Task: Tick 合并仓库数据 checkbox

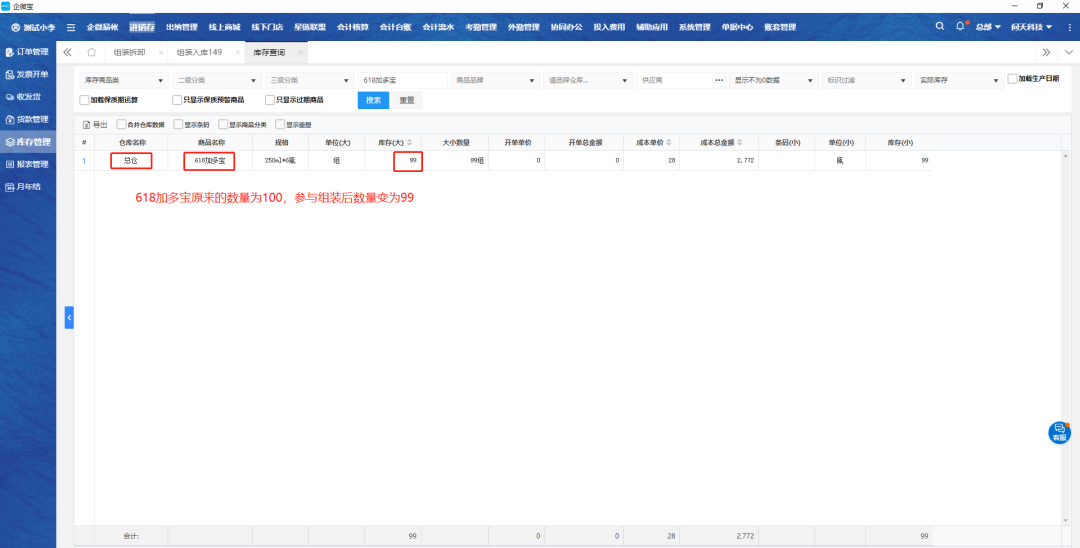Action: click(122, 125)
